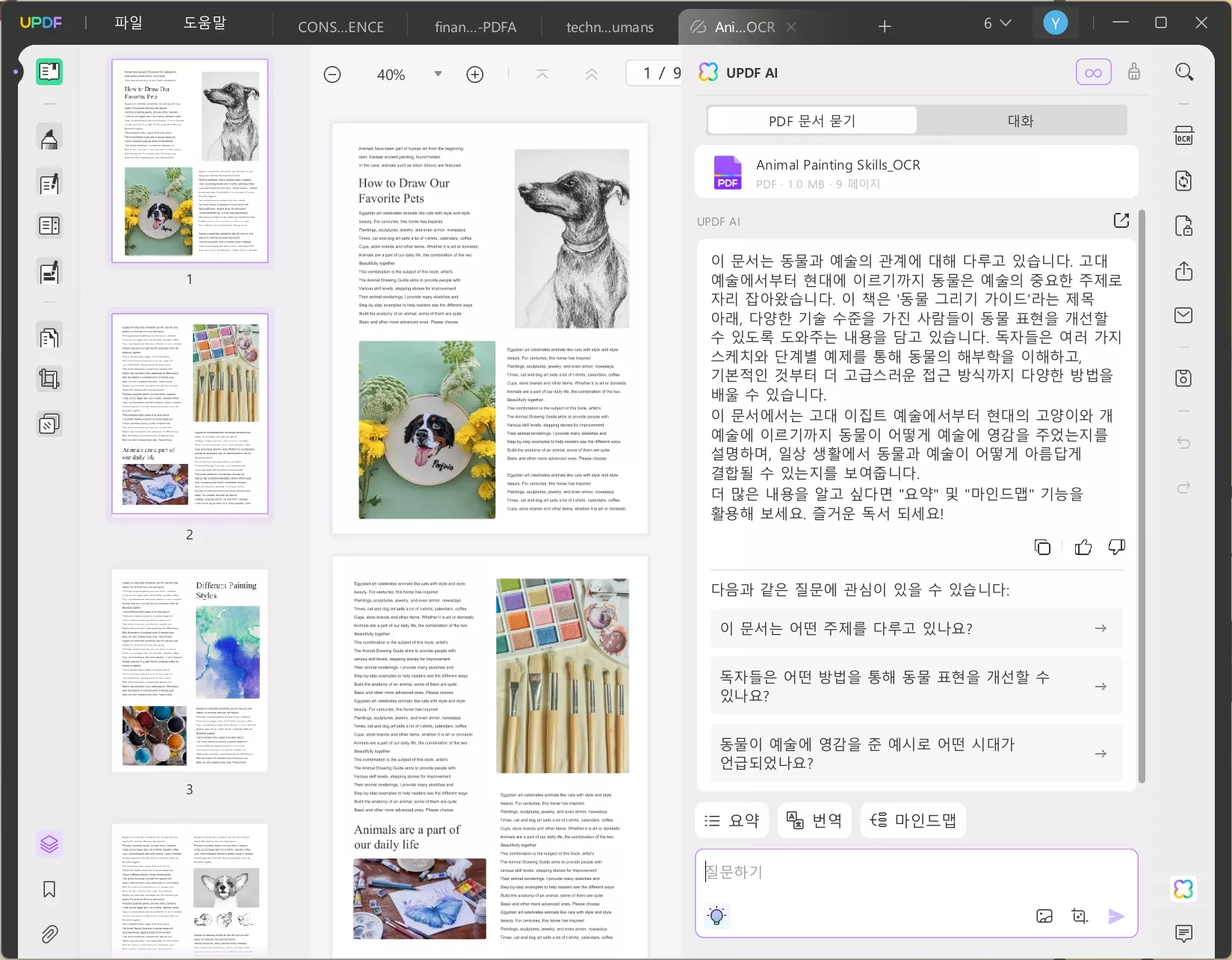
Task: Click the OCR recognize text icon
Action: [x=1183, y=136]
